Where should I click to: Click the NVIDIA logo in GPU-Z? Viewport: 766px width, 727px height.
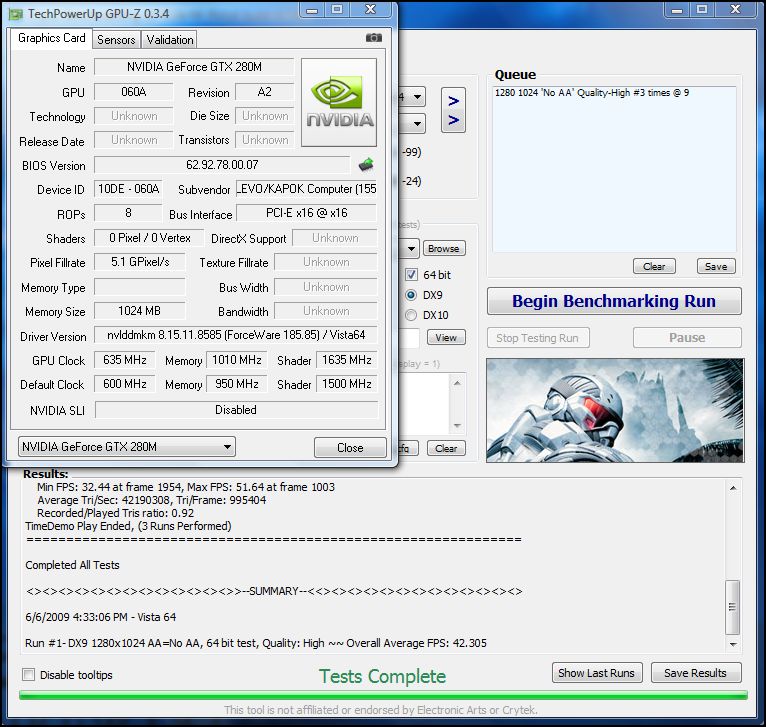pyautogui.click(x=339, y=103)
